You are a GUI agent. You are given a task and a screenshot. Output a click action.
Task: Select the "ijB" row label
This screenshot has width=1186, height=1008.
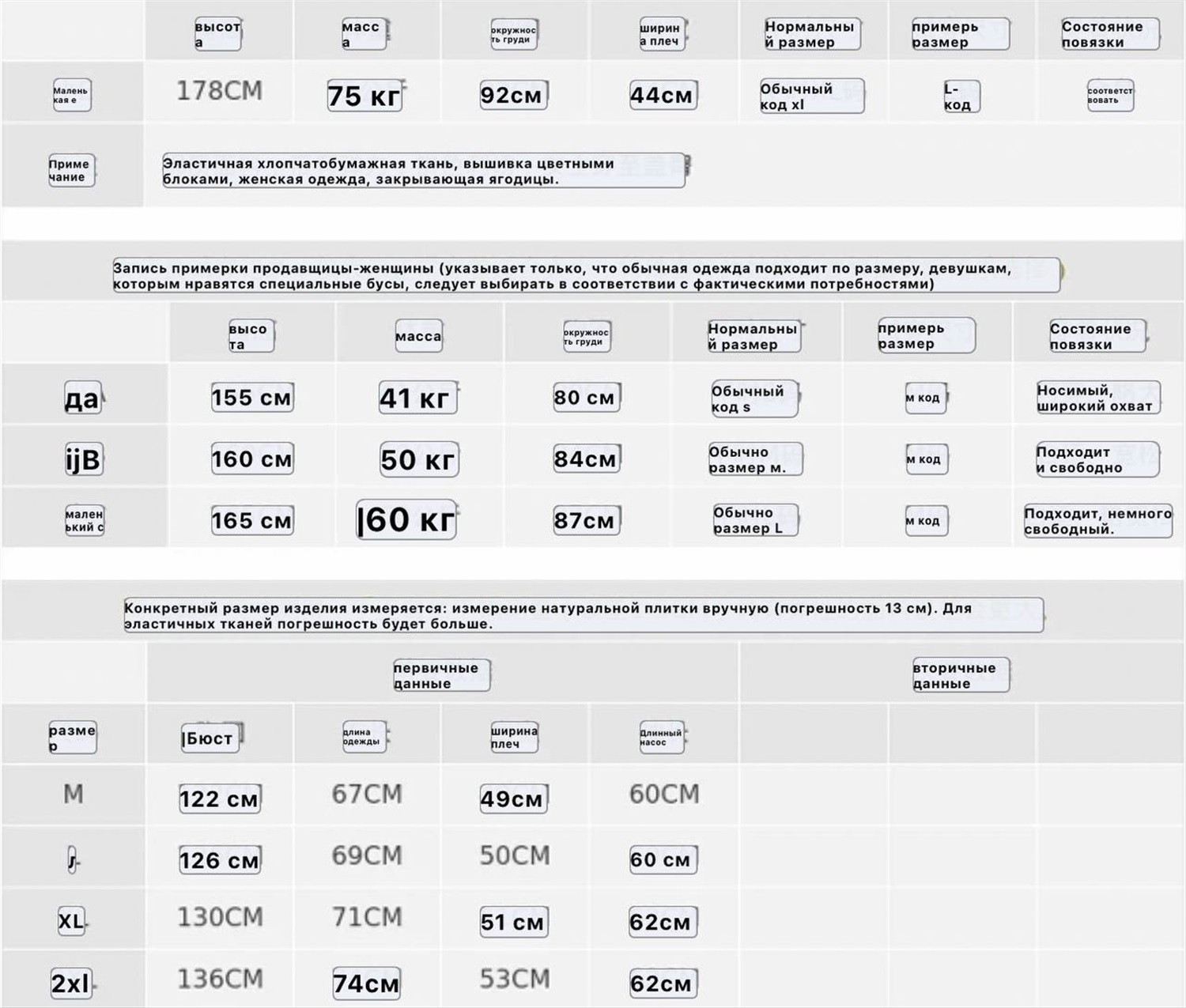(x=83, y=459)
